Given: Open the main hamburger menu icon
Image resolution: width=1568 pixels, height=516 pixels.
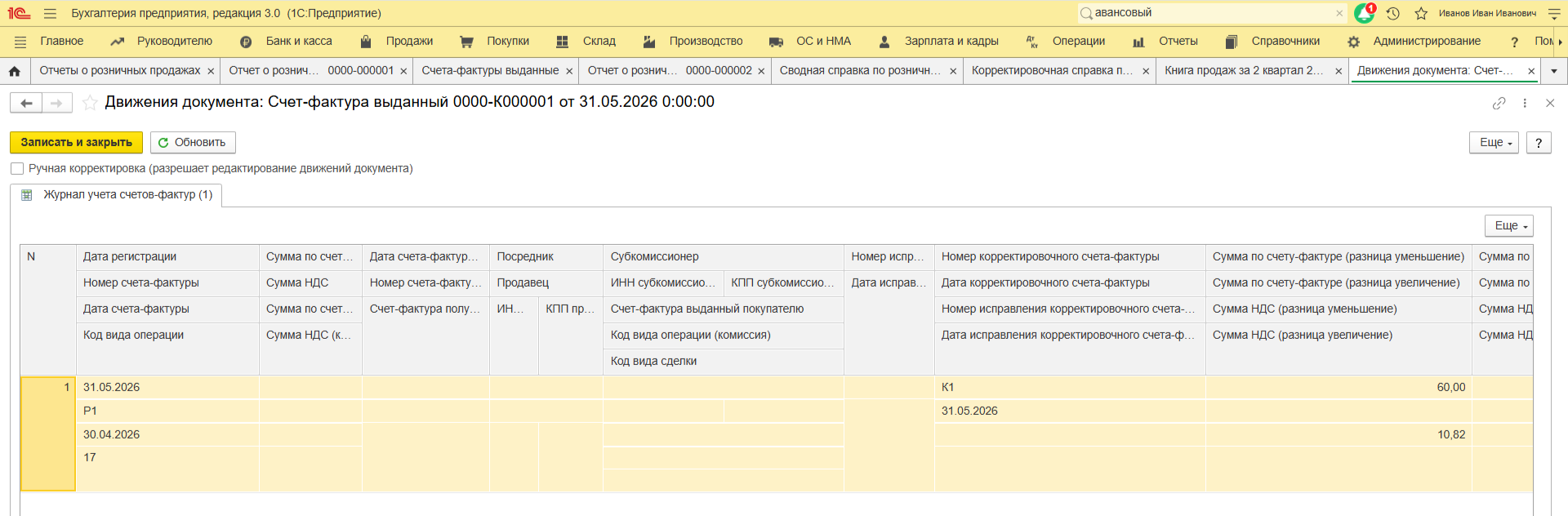Looking at the screenshot, I should point(50,13).
